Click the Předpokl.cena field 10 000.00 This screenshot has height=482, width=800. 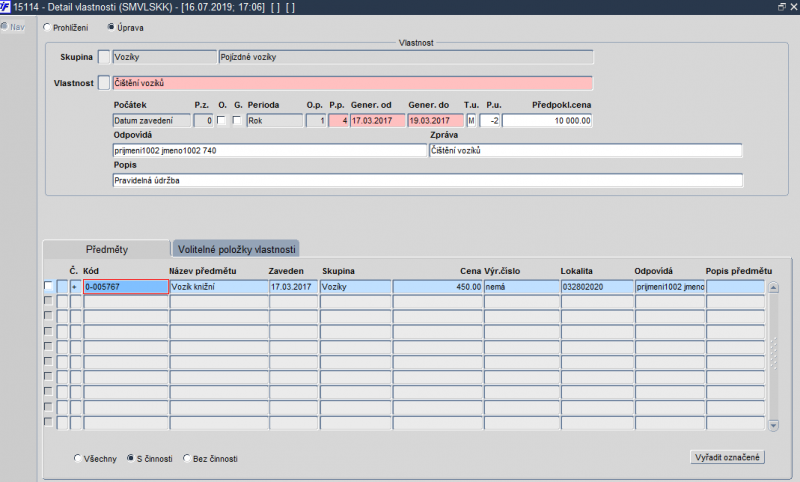[x=547, y=121]
